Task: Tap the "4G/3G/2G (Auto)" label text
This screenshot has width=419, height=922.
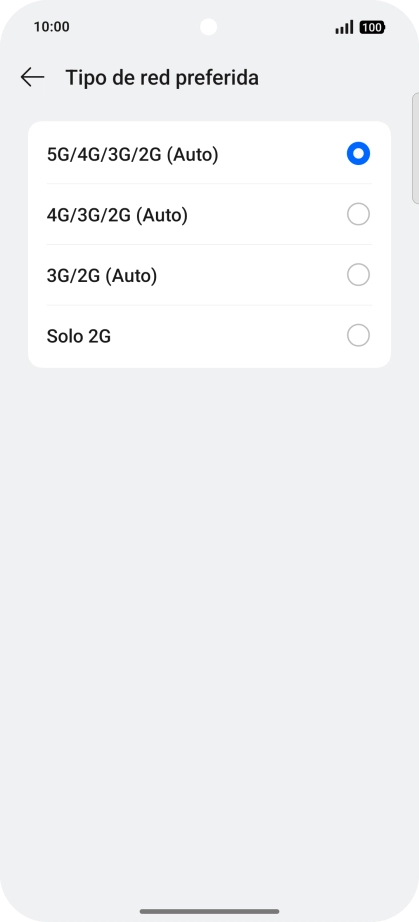Action: point(117,215)
